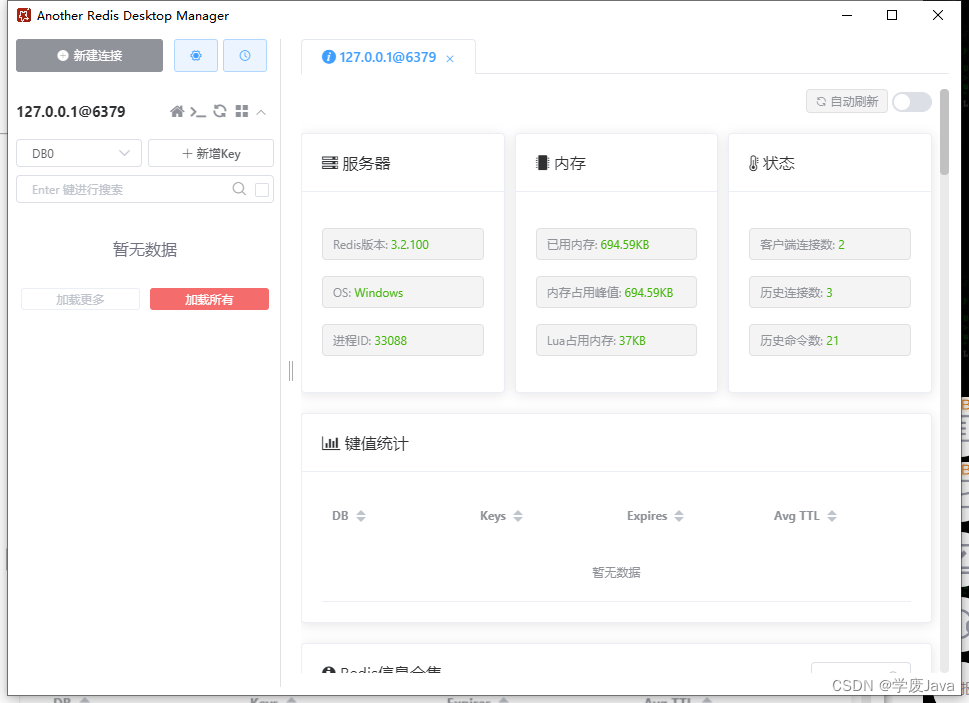The width and height of the screenshot is (969, 703).
Task: Go to connection home with house icon
Action: (177, 111)
